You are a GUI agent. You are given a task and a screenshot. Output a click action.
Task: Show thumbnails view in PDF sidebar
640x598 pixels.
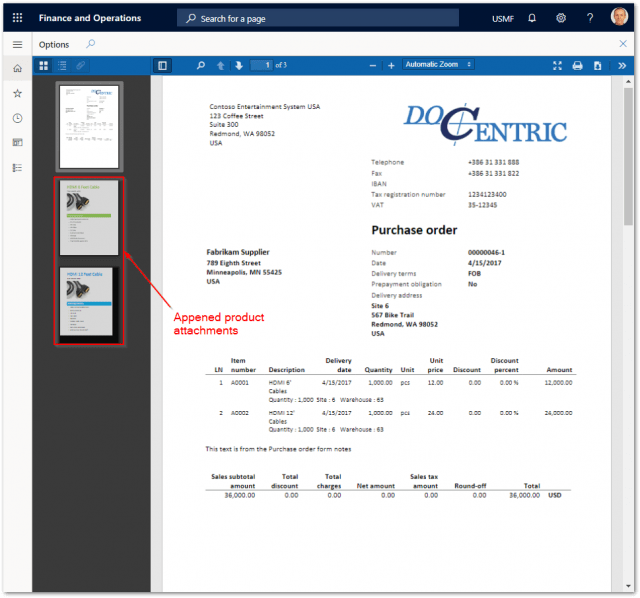pyautogui.click(x=44, y=65)
